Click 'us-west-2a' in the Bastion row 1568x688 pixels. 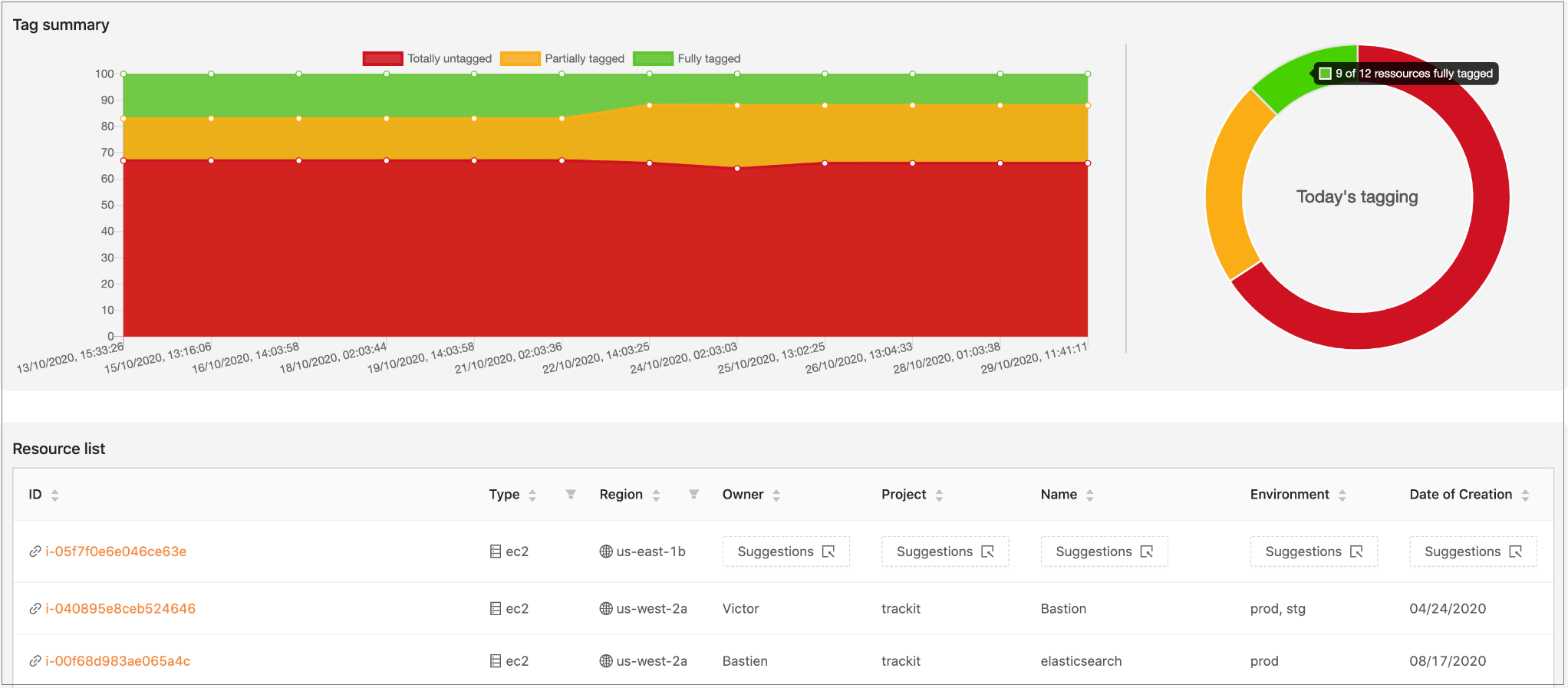click(652, 609)
